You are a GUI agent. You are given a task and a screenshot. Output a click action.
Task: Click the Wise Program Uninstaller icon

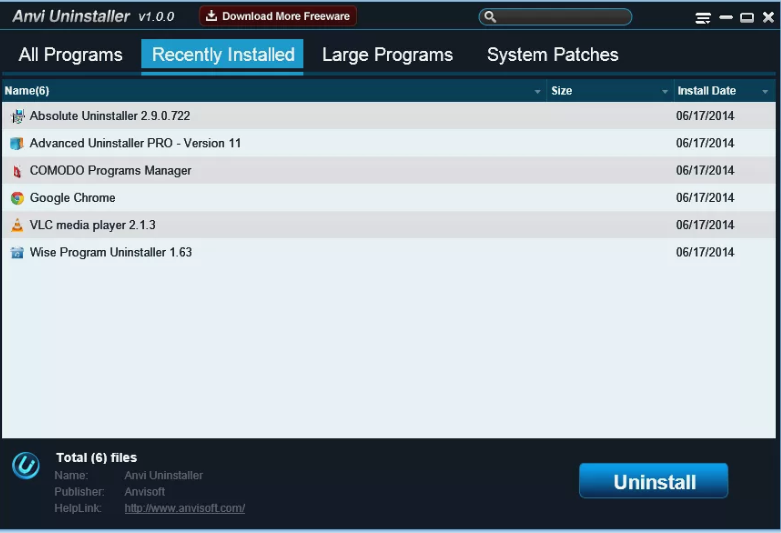17,253
